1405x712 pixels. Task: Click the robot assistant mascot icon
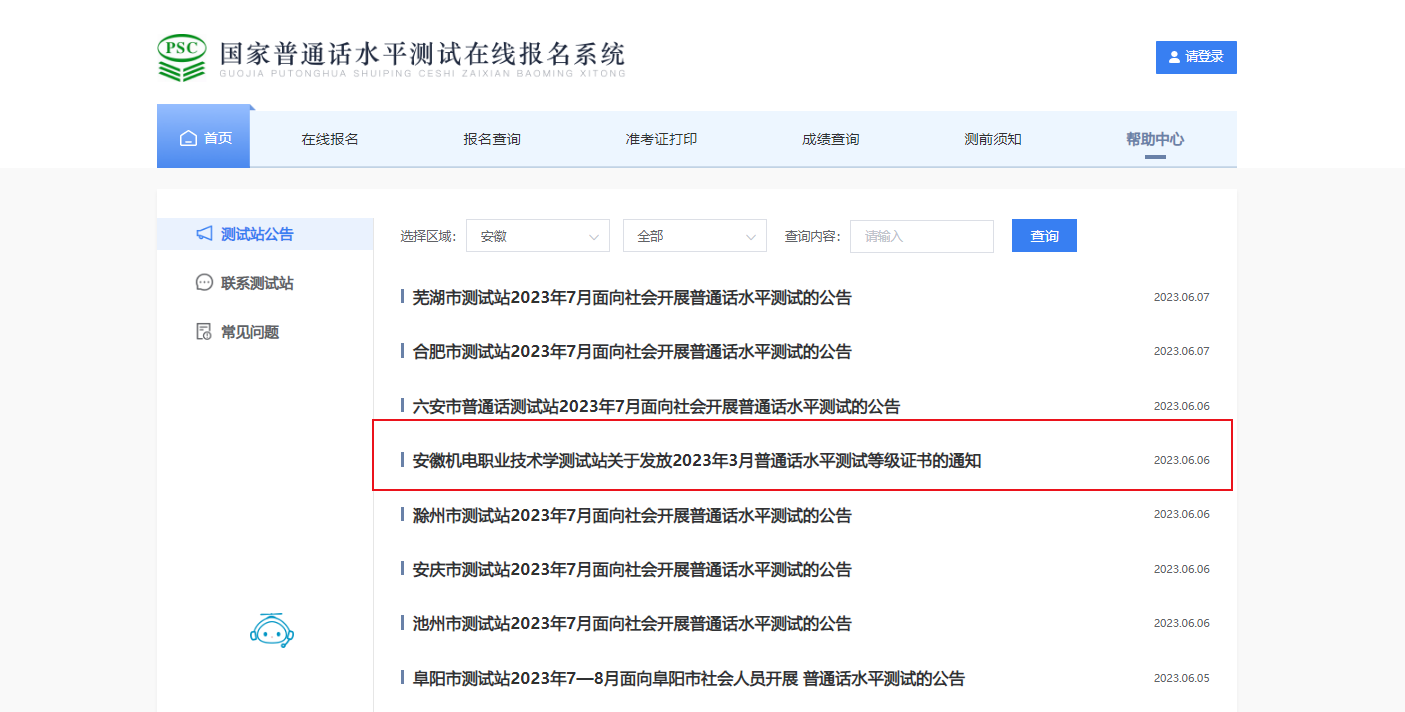pyautogui.click(x=271, y=630)
